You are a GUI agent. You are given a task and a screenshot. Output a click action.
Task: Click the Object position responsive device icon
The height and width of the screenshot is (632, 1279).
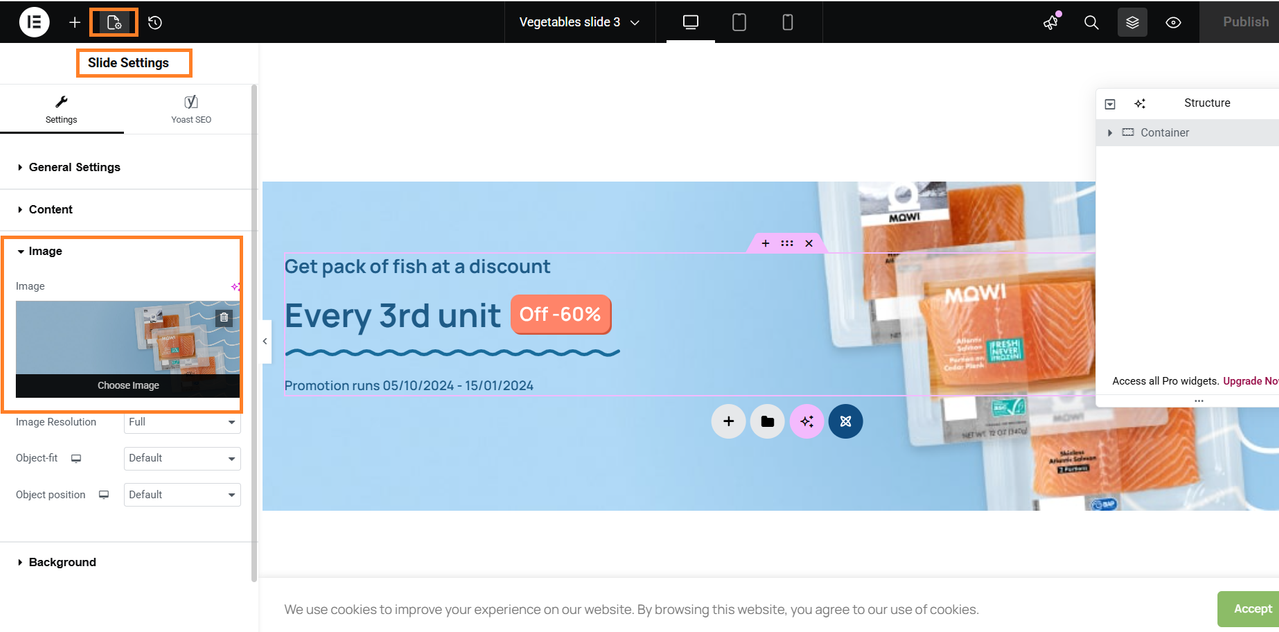103,494
